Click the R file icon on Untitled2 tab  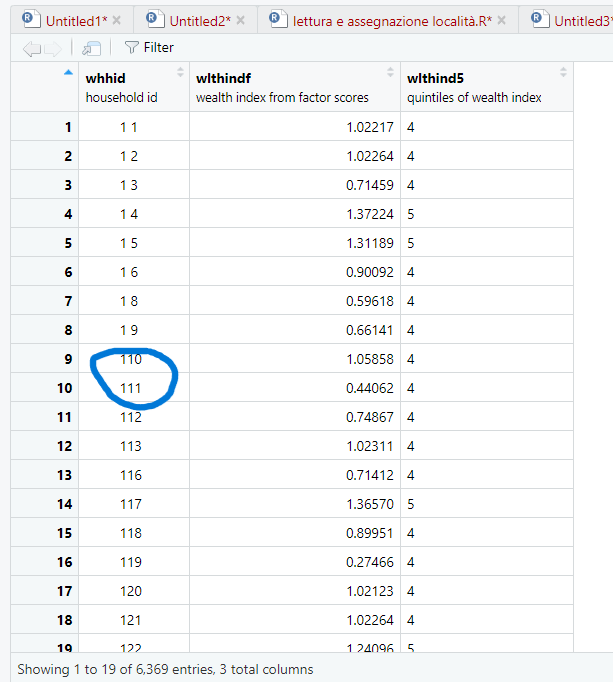(x=153, y=20)
